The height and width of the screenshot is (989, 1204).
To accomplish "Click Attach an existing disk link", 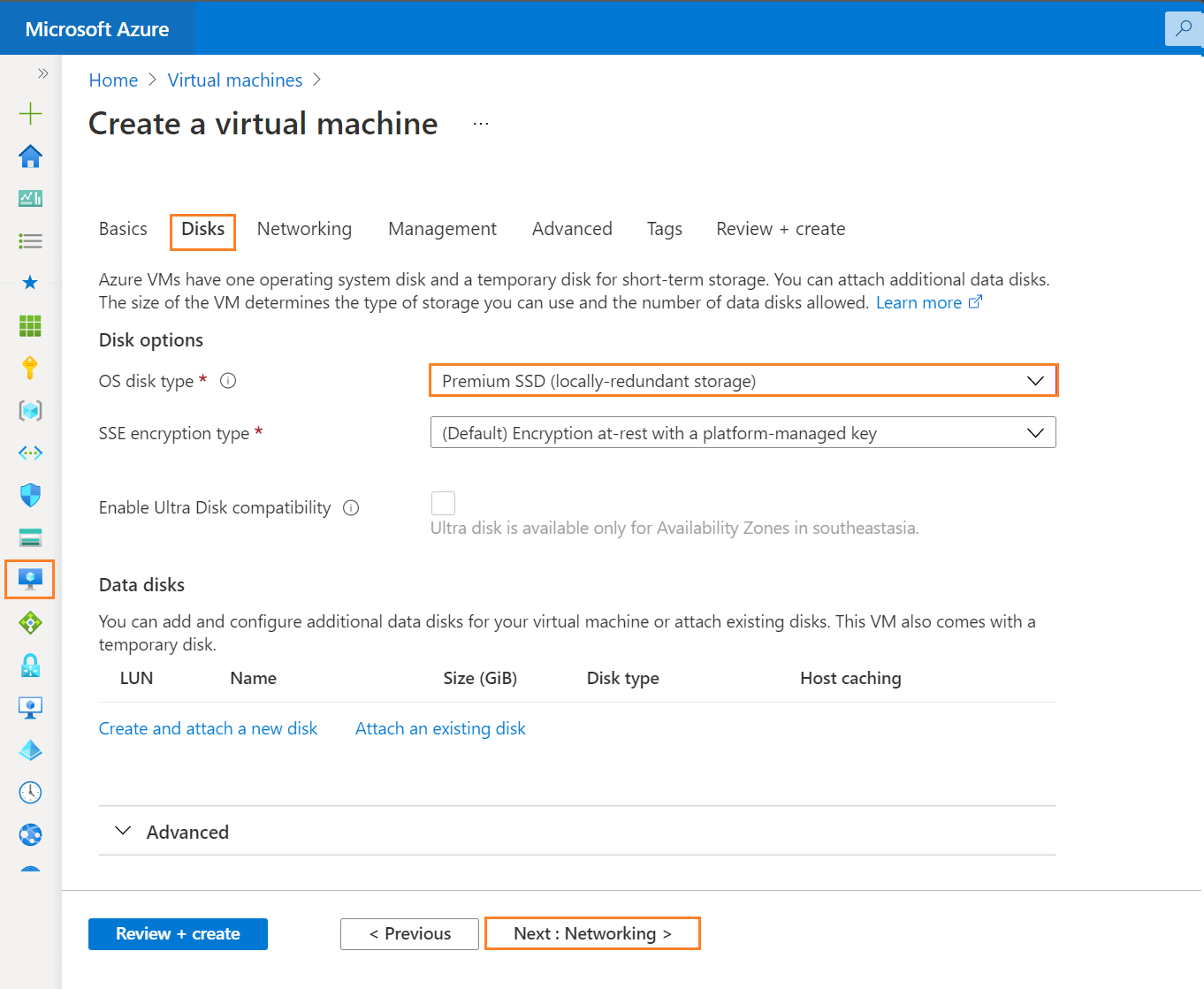I will pos(440,729).
